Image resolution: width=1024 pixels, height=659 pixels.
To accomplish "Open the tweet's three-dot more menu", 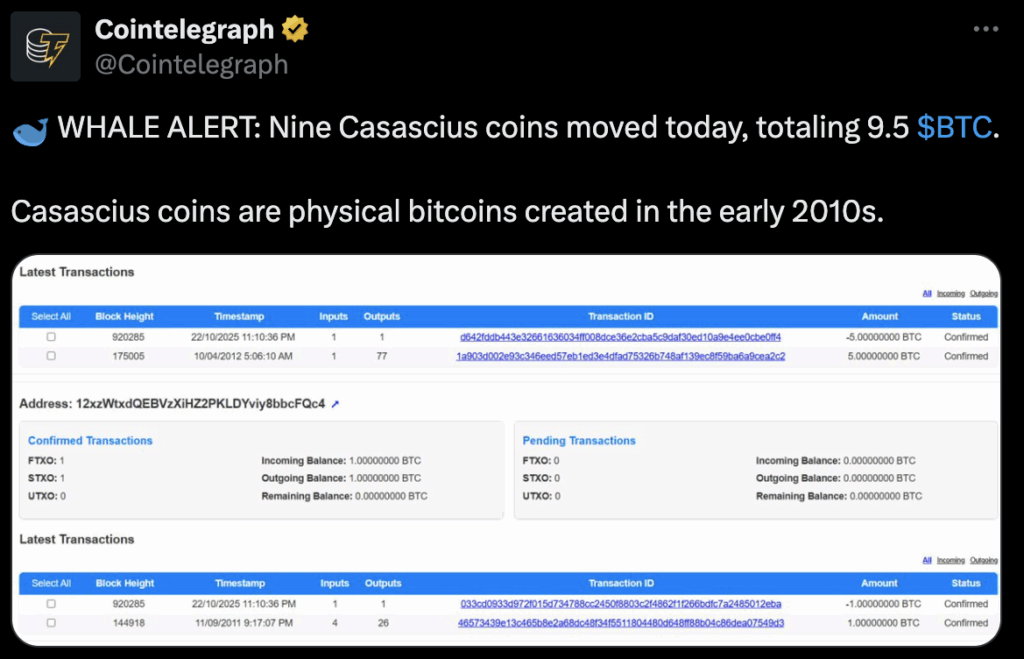I will [x=986, y=30].
